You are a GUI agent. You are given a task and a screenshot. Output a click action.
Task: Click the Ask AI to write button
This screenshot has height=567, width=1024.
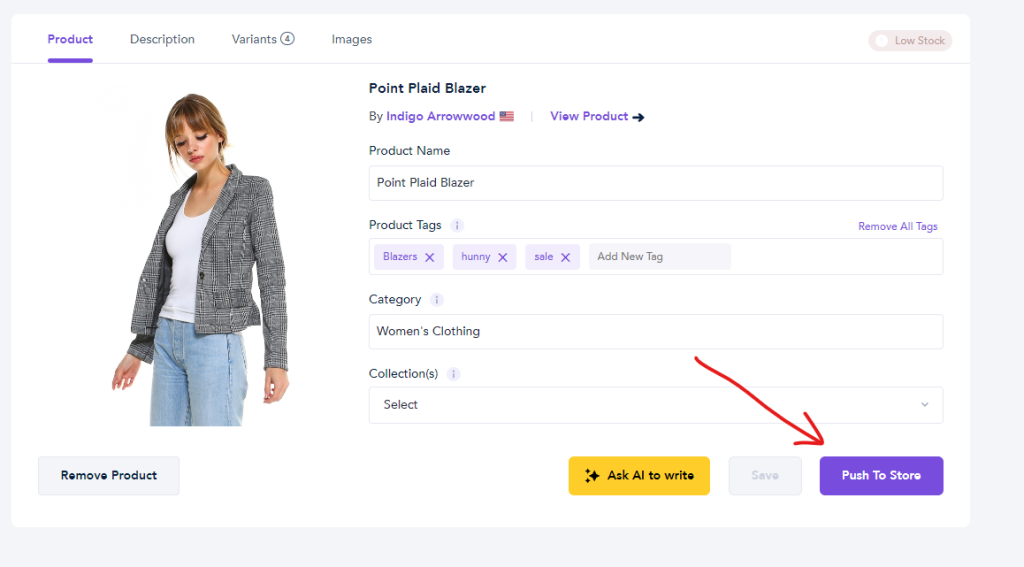coord(639,475)
